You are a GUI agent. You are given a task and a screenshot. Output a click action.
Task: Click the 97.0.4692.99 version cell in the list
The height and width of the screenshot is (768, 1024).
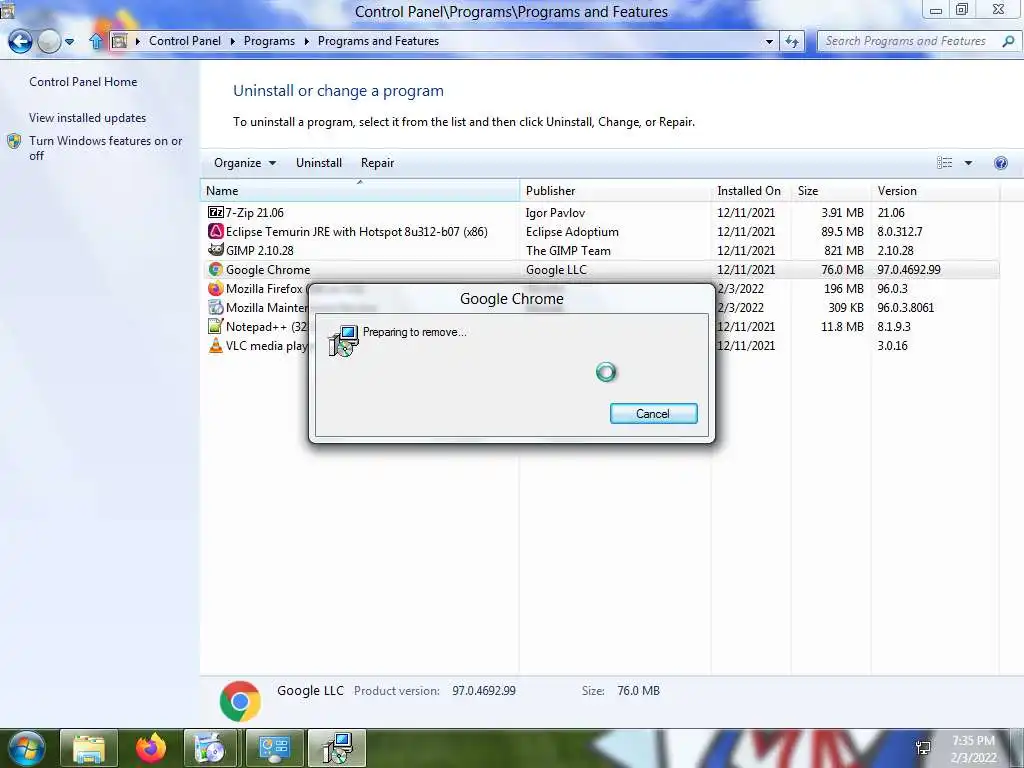click(x=909, y=269)
